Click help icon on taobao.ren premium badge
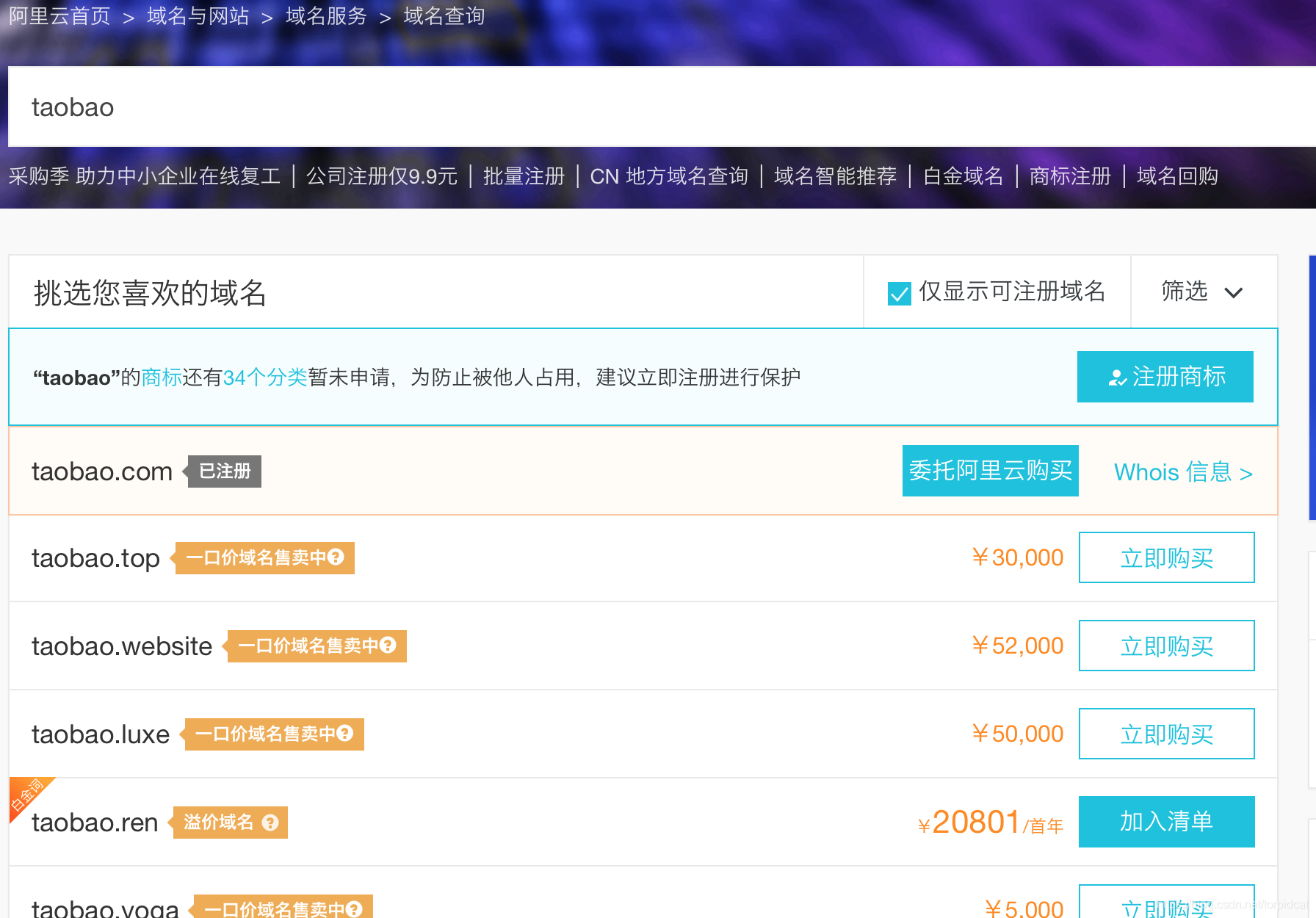This screenshot has height=918, width=1316. coord(270,823)
